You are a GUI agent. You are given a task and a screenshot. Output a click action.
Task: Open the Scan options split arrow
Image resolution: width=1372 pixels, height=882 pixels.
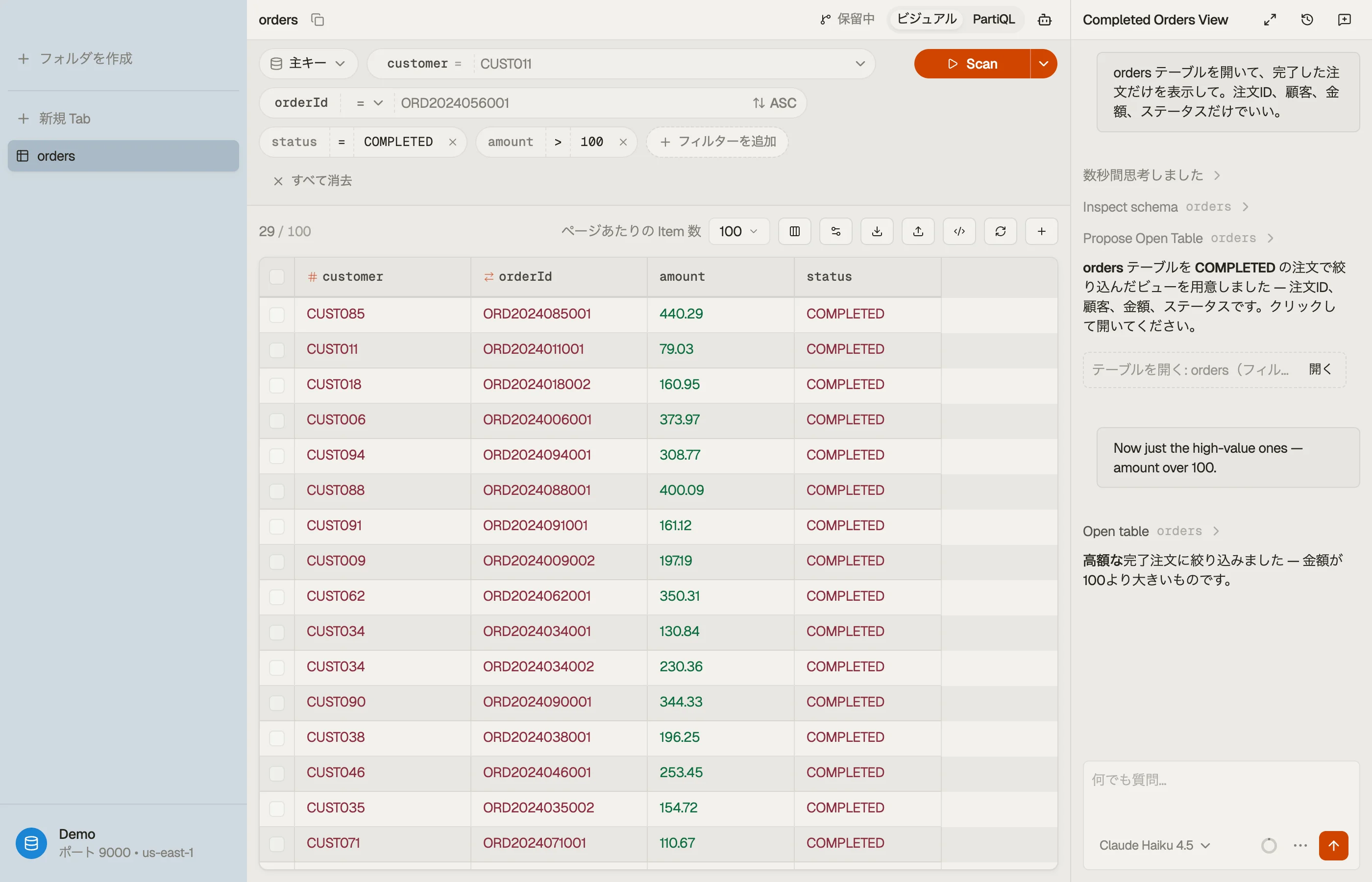[1043, 64]
